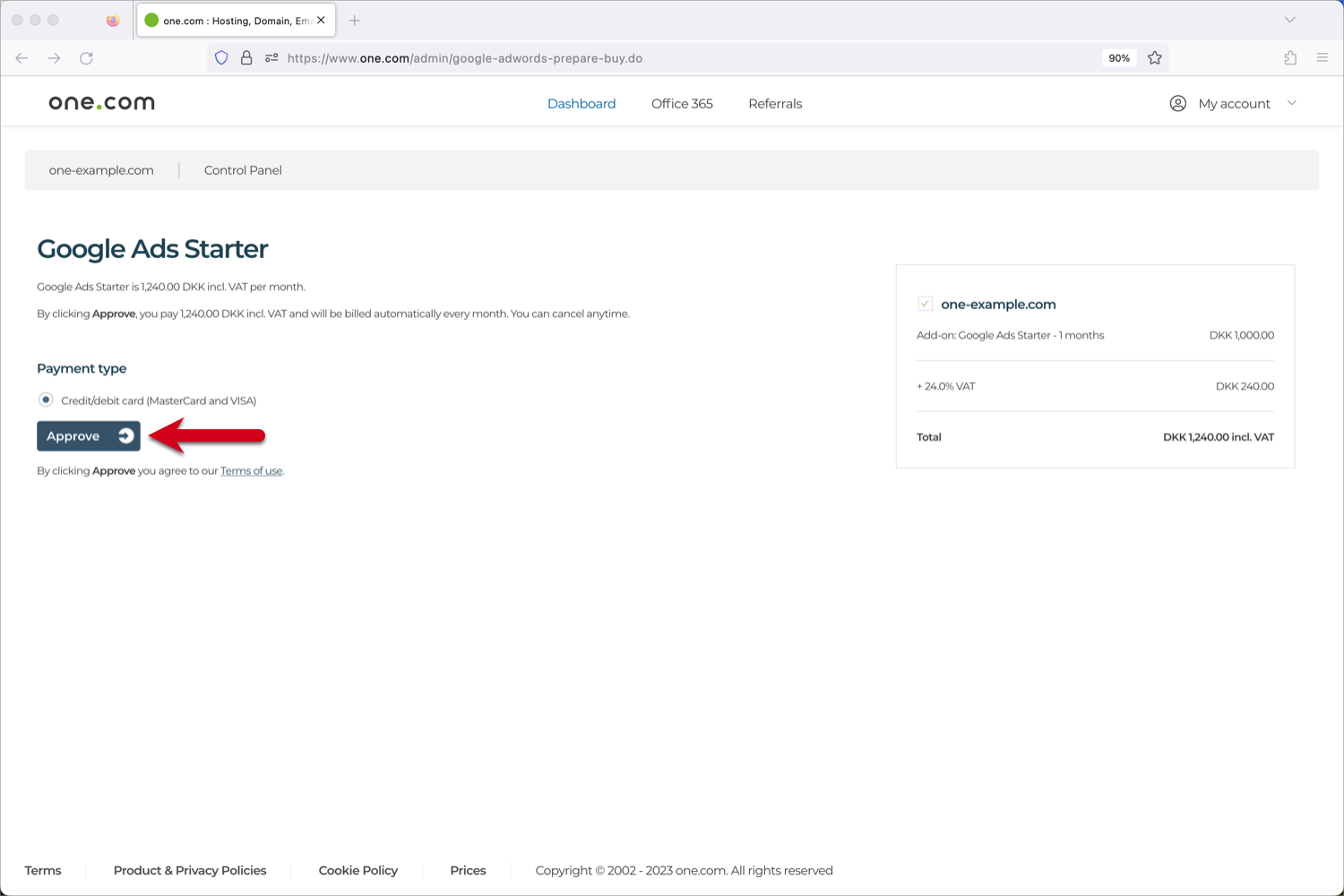Open the Terms of use link
Image resolution: width=1344 pixels, height=896 pixels.
(251, 470)
